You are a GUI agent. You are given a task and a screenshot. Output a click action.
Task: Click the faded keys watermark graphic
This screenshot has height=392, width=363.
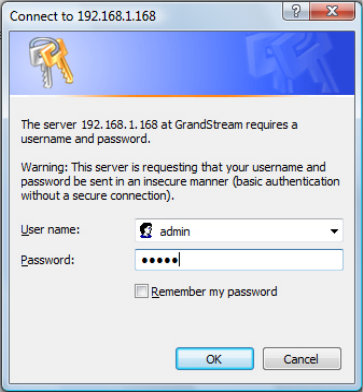292,63
